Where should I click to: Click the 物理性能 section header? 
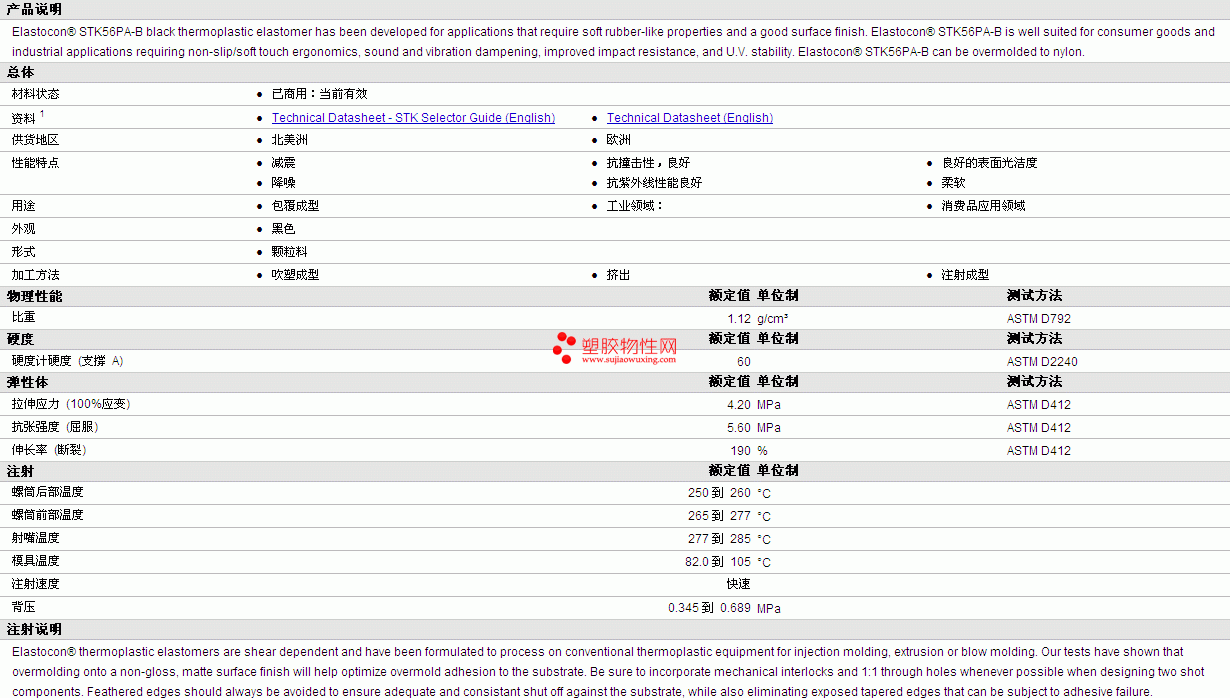34,296
